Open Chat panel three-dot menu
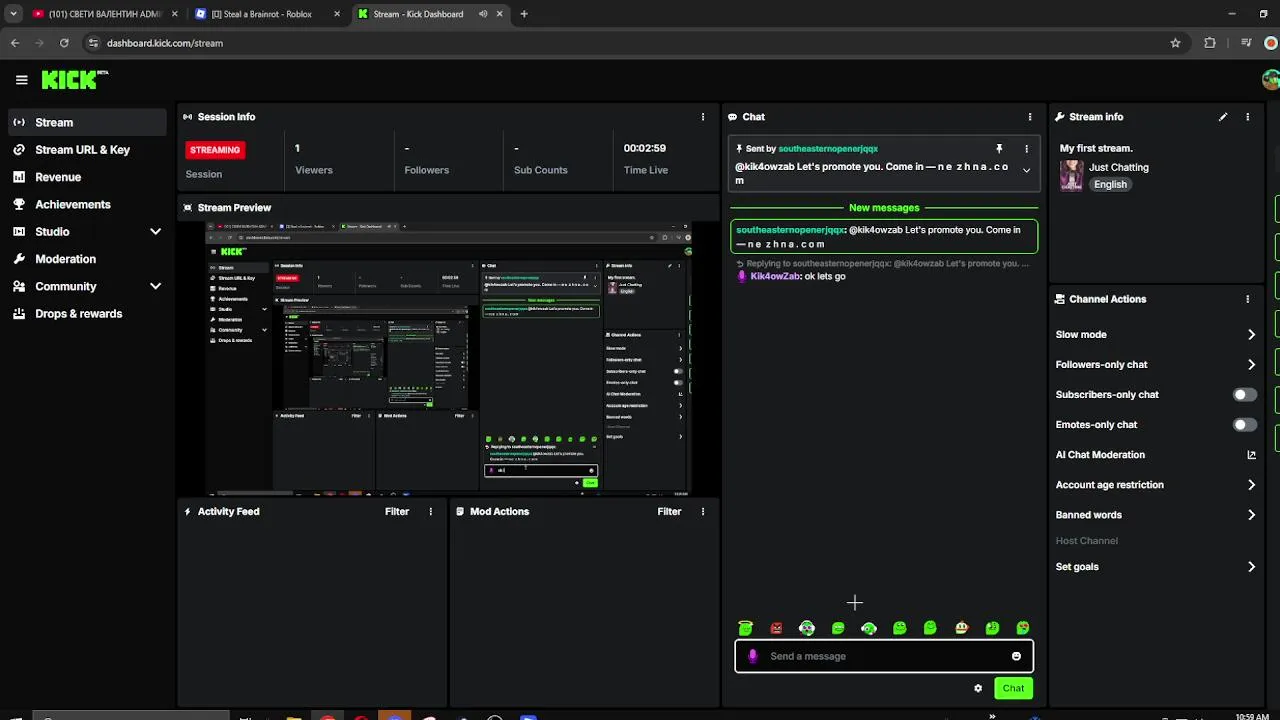 click(1030, 117)
